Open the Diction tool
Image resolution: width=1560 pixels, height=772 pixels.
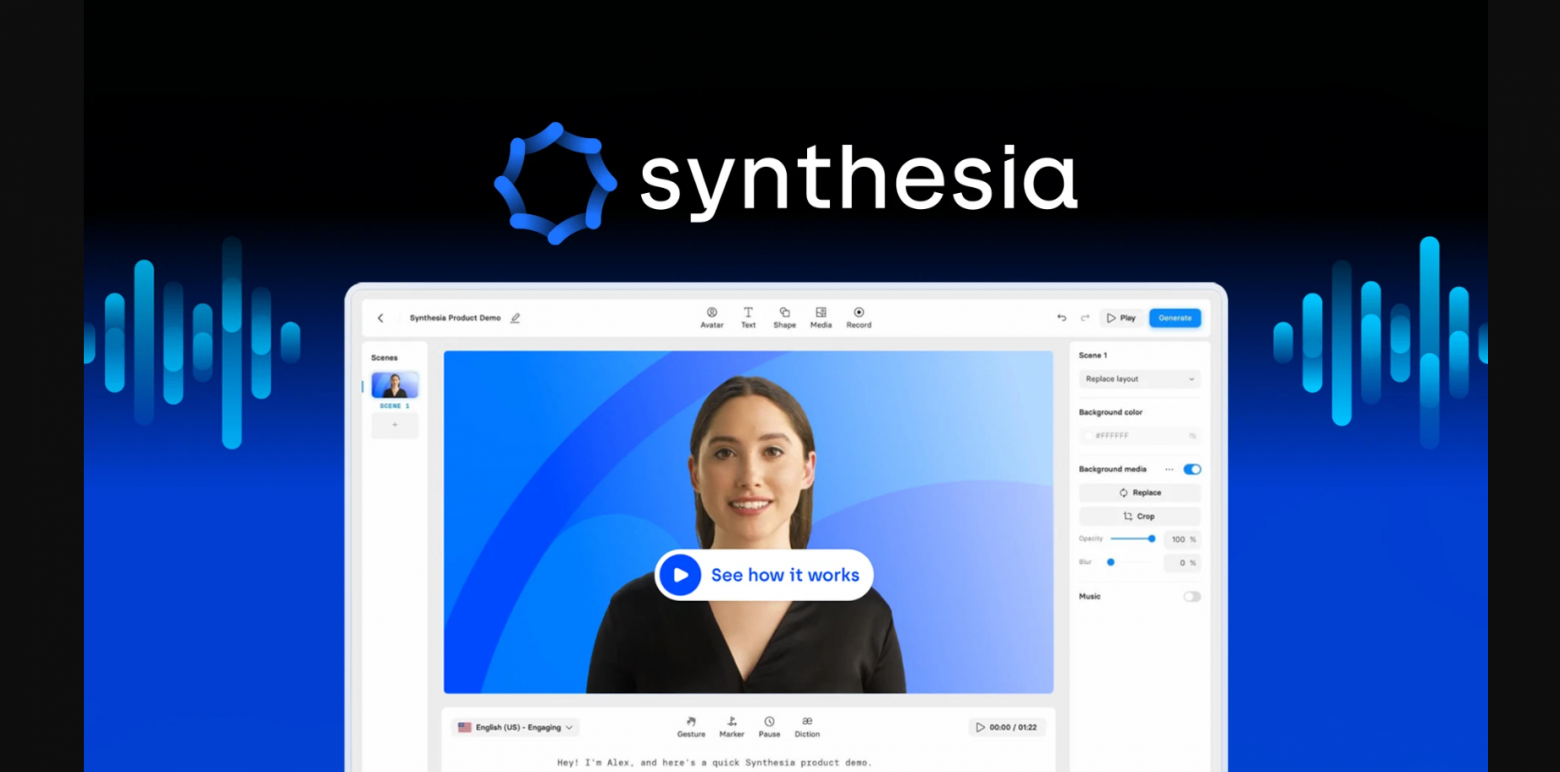coord(807,727)
